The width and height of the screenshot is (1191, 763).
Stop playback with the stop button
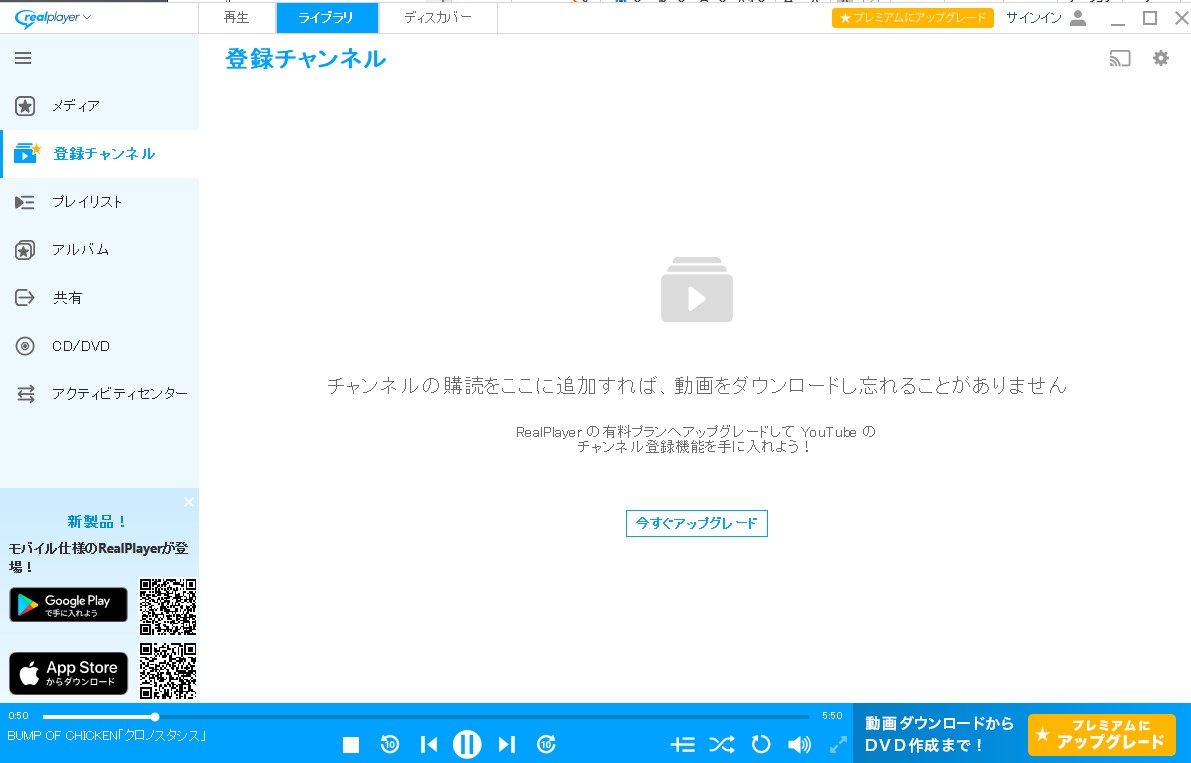tap(351, 745)
